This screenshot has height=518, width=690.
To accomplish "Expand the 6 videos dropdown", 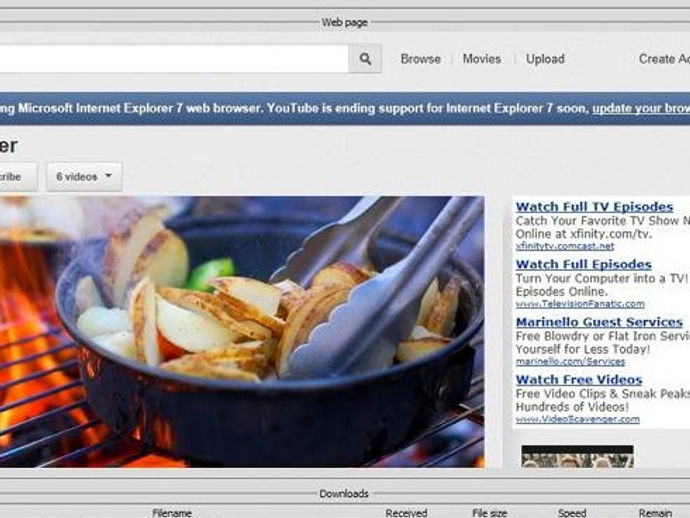I will click(x=84, y=176).
